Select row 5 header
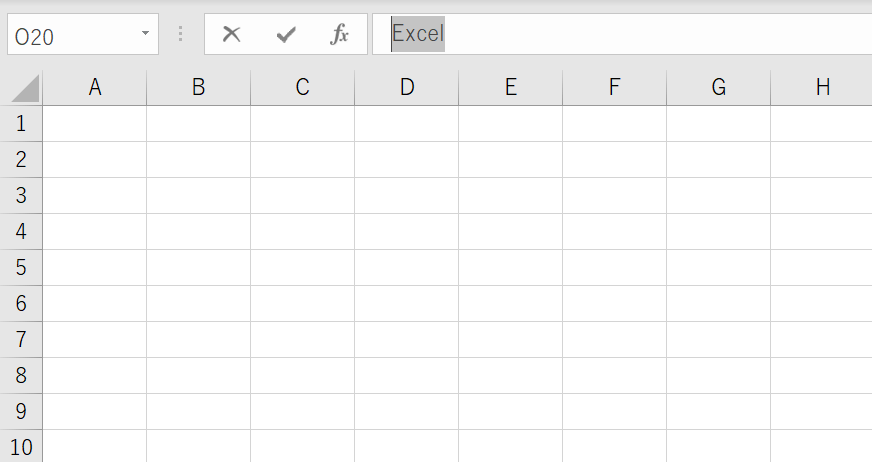This screenshot has width=872, height=462. pyautogui.click(x=22, y=268)
